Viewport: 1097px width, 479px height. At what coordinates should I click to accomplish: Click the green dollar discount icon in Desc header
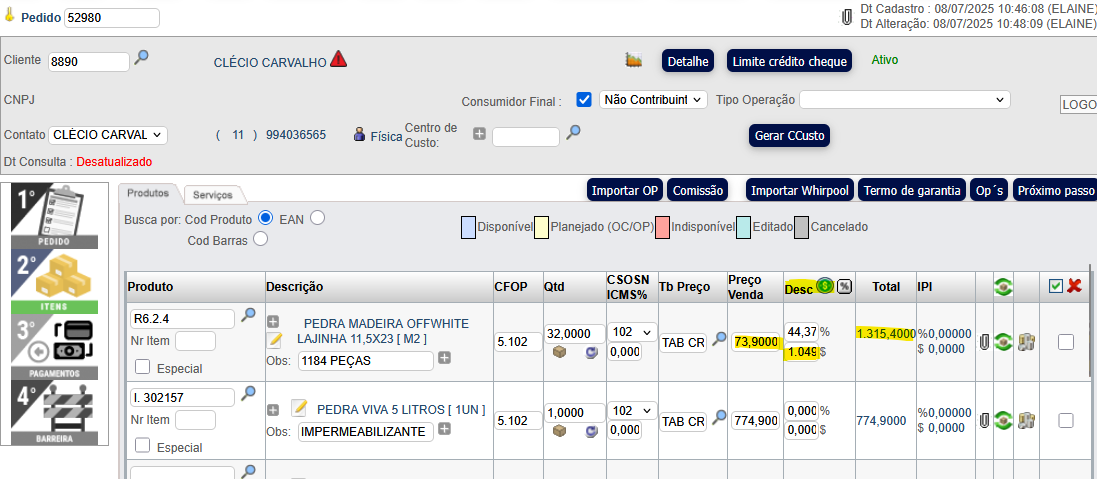[825, 286]
